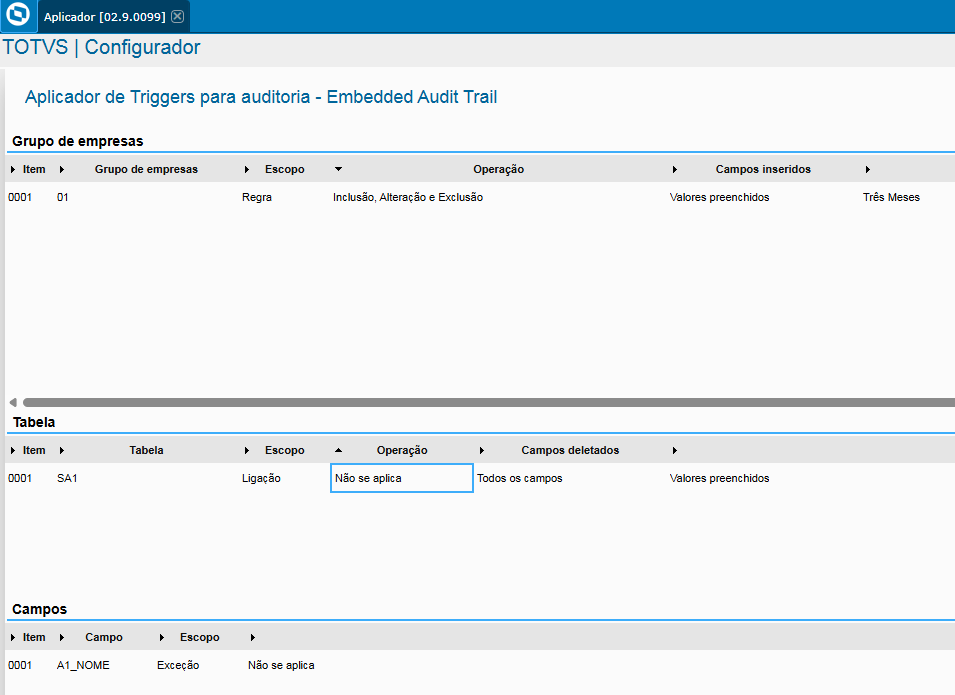Select Três Meses cell
This screenshot has width=955, height=695.
pyautogui.click(x=891, y=197)
